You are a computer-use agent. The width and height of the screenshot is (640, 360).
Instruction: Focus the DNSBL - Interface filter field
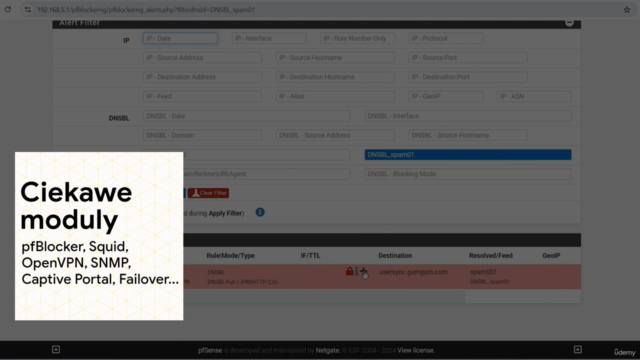click(x=468, y=116)
